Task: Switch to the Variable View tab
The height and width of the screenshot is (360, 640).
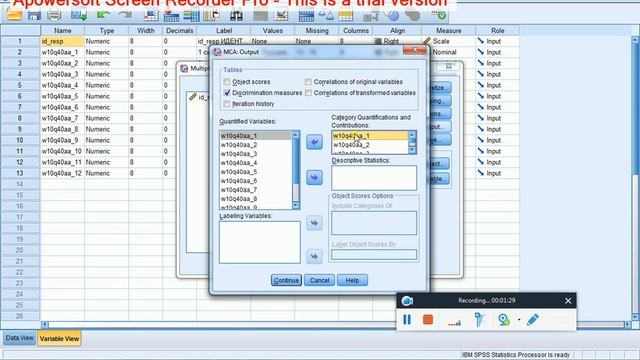Action: (x=59, y=339)
